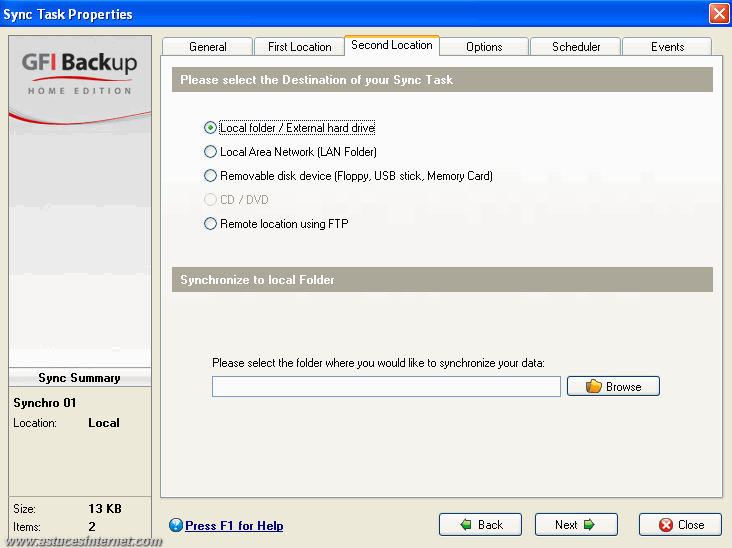Click the green left arrow on Back
Viewport: 732px width, 548px height.
pos(466,525)
